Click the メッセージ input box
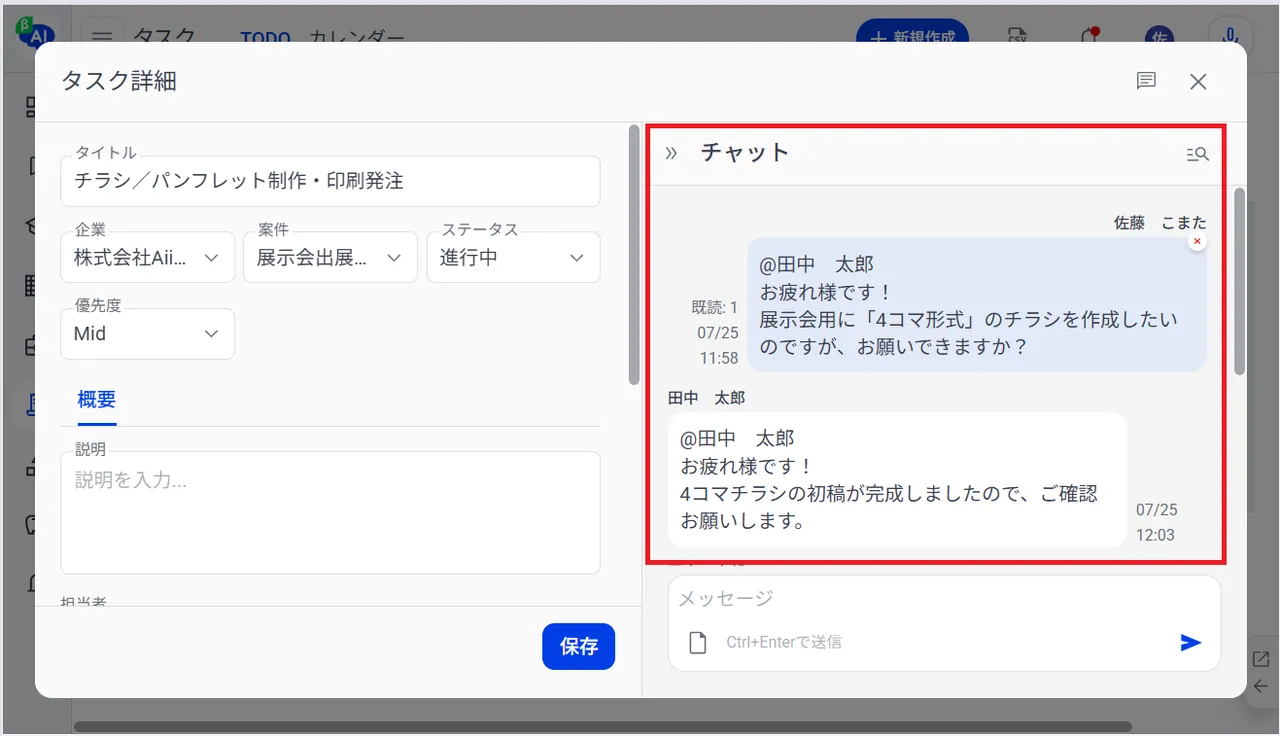Image resolution: width=1280 pixels, height=736 pixels. coord(944,599)
